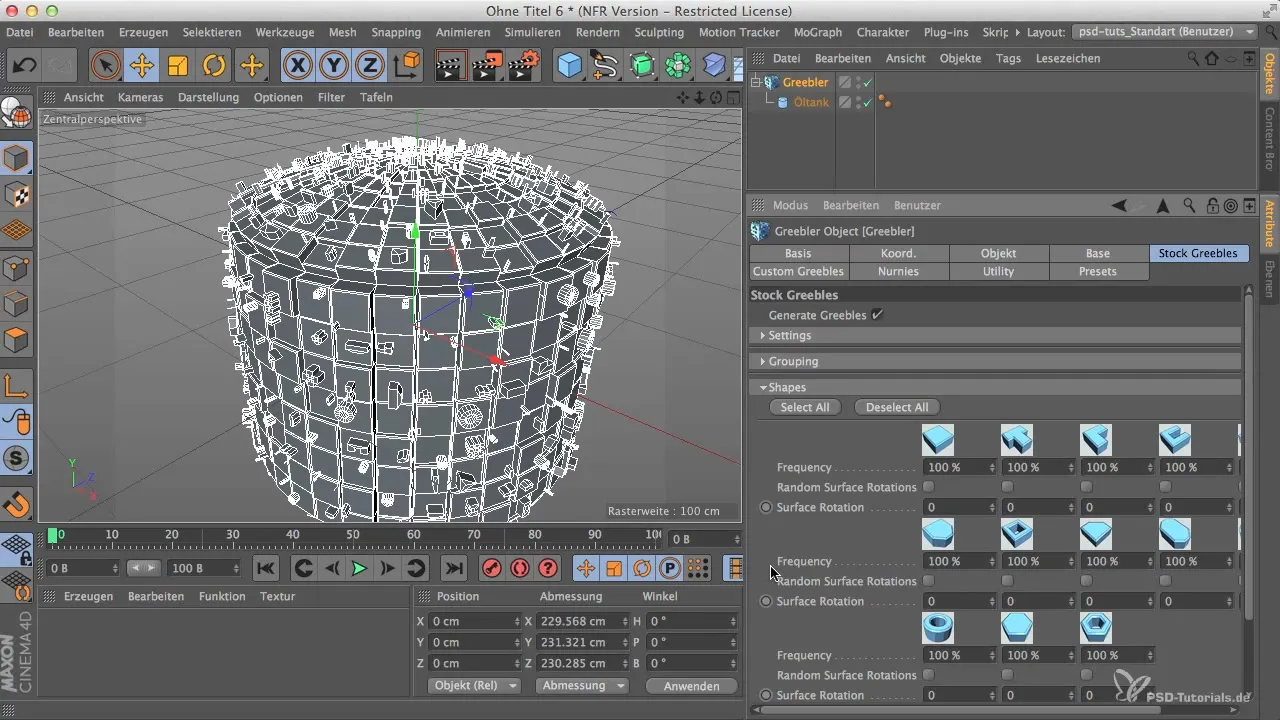Screen dimensions: 1280x720
Task: Open viewport Kameras menu
Action: click(140, 97)
